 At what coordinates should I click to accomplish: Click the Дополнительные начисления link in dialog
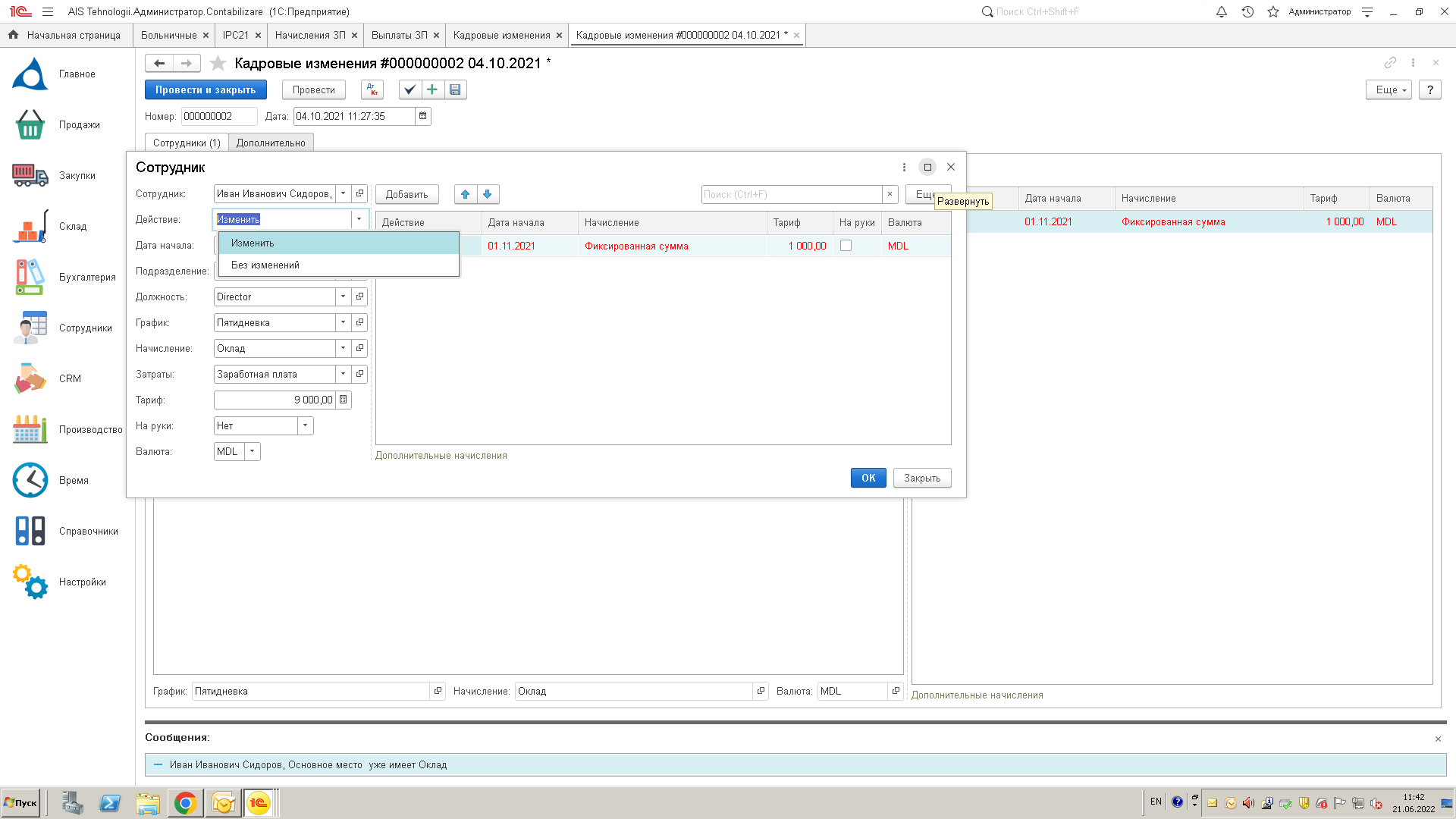point(441,455)
